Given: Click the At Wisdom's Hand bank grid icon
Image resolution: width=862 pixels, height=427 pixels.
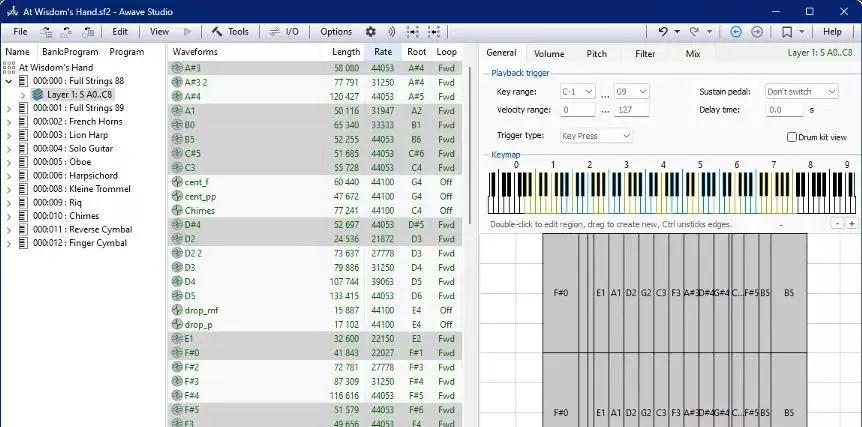Looking at the screenshot, I should point(9,67).
